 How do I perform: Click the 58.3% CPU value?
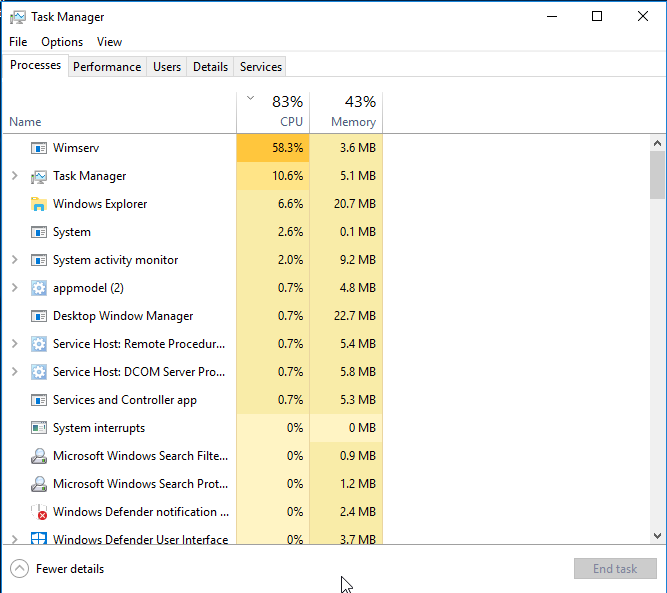point(288,148)
